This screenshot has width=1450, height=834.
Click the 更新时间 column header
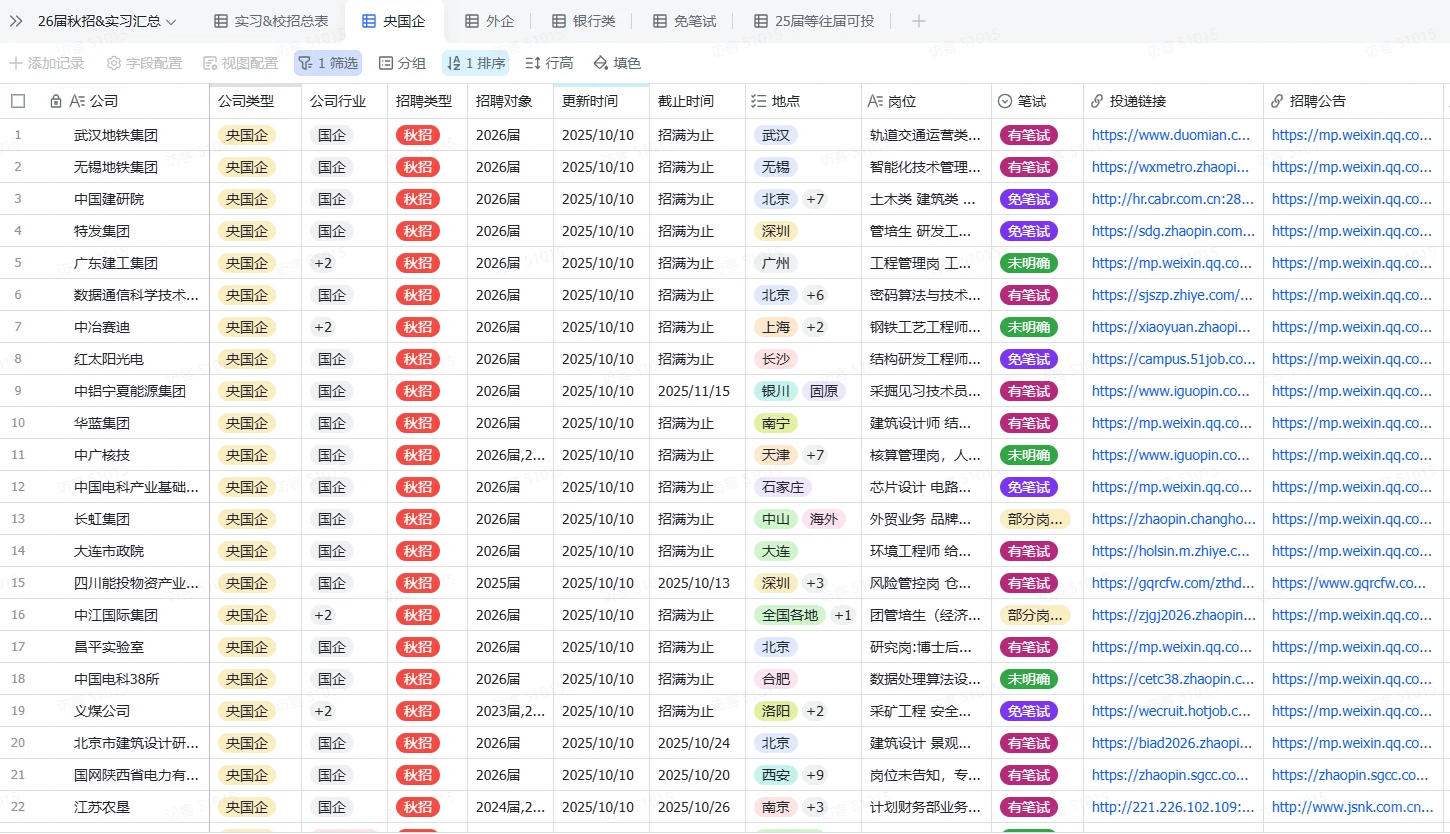pyautogui.click(x=601, y=101)
